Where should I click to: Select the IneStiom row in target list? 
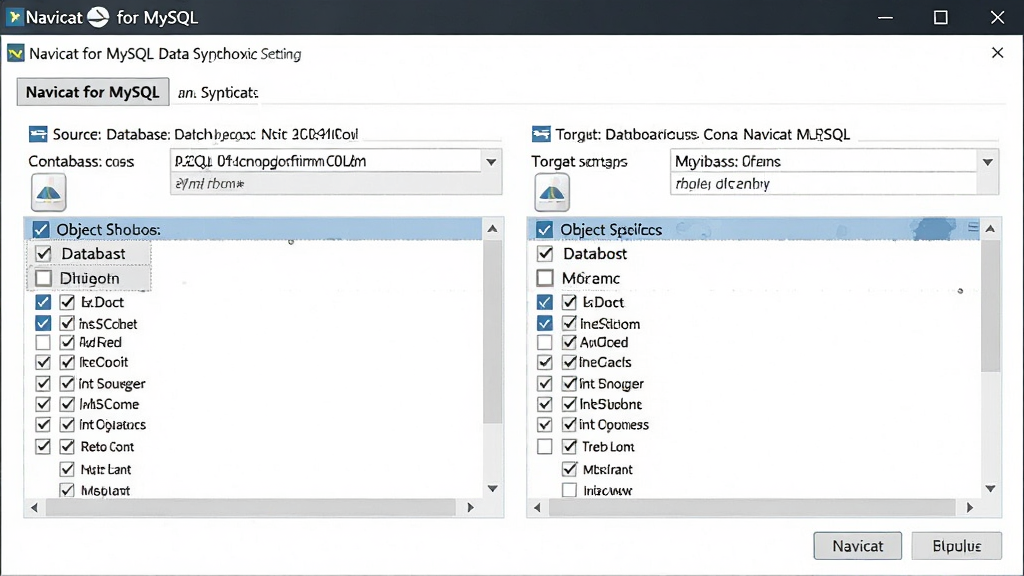click(610, 324)
